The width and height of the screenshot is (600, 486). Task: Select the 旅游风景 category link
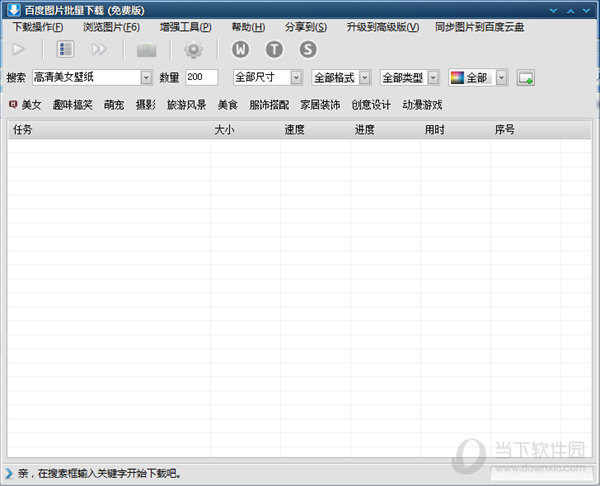[x=187, y=105]
